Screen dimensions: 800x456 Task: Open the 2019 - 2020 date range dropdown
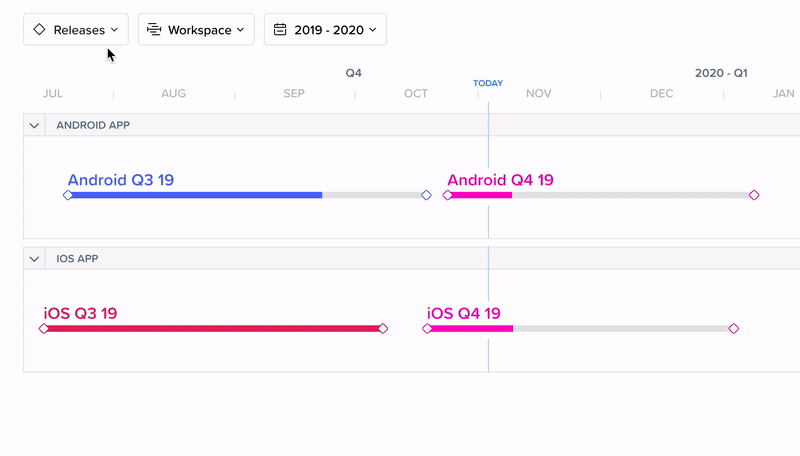pos(325,30)
